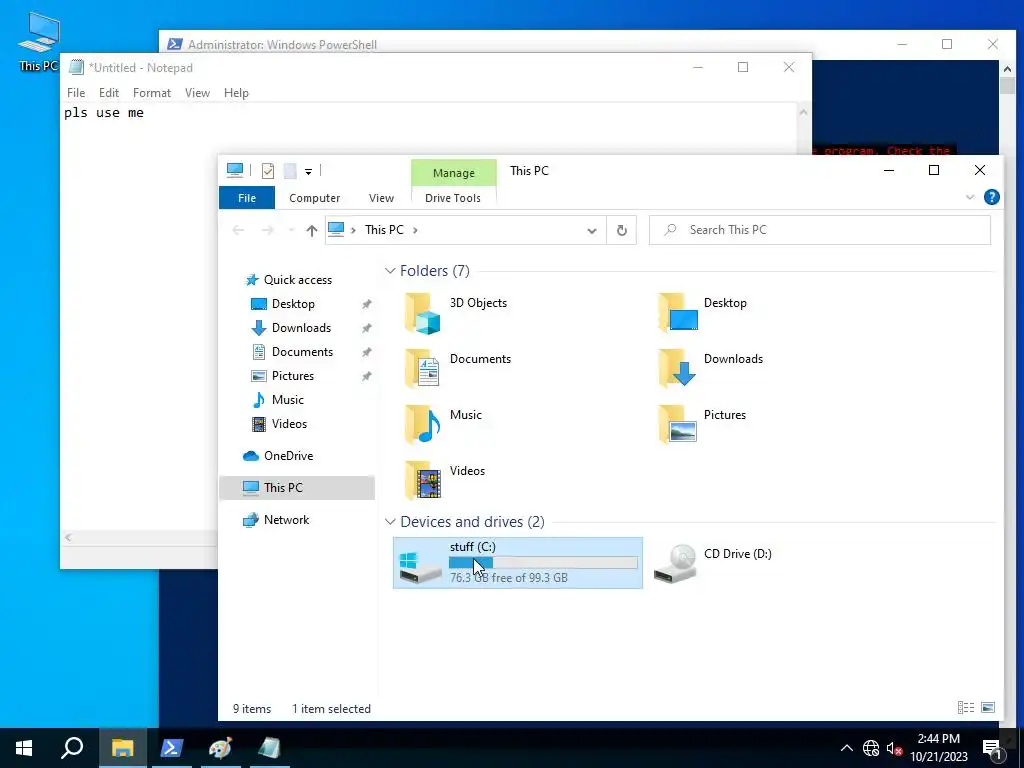Select Music in Quick access sidebar

point(287,400)
